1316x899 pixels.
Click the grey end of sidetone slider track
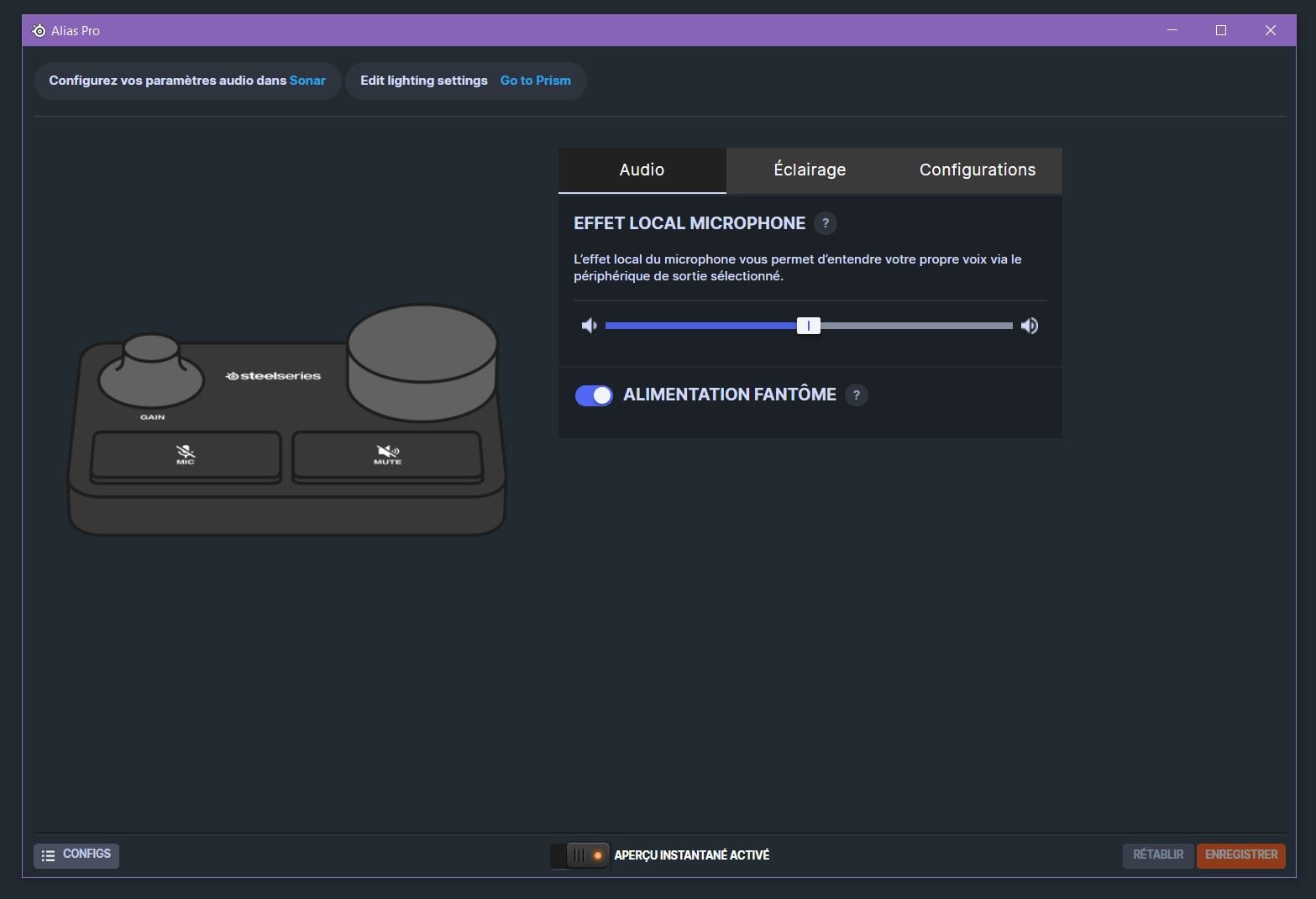coord(916,326)
